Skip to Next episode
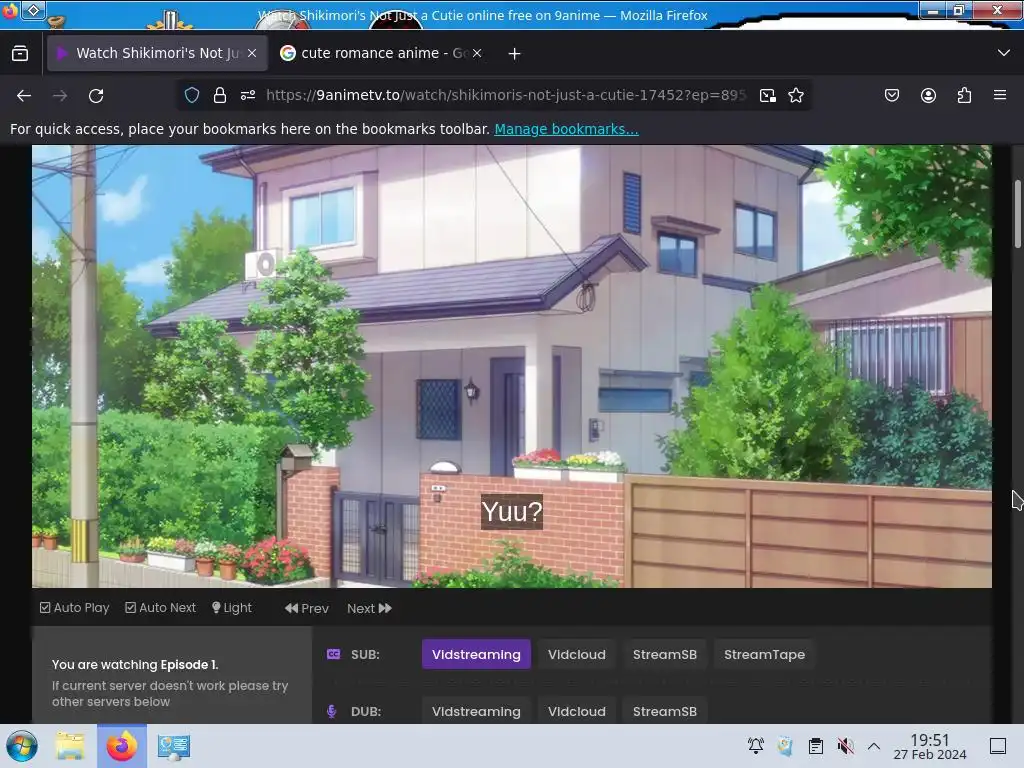The height and width of the screenshot is (768, 1024). tap(370, 609)
